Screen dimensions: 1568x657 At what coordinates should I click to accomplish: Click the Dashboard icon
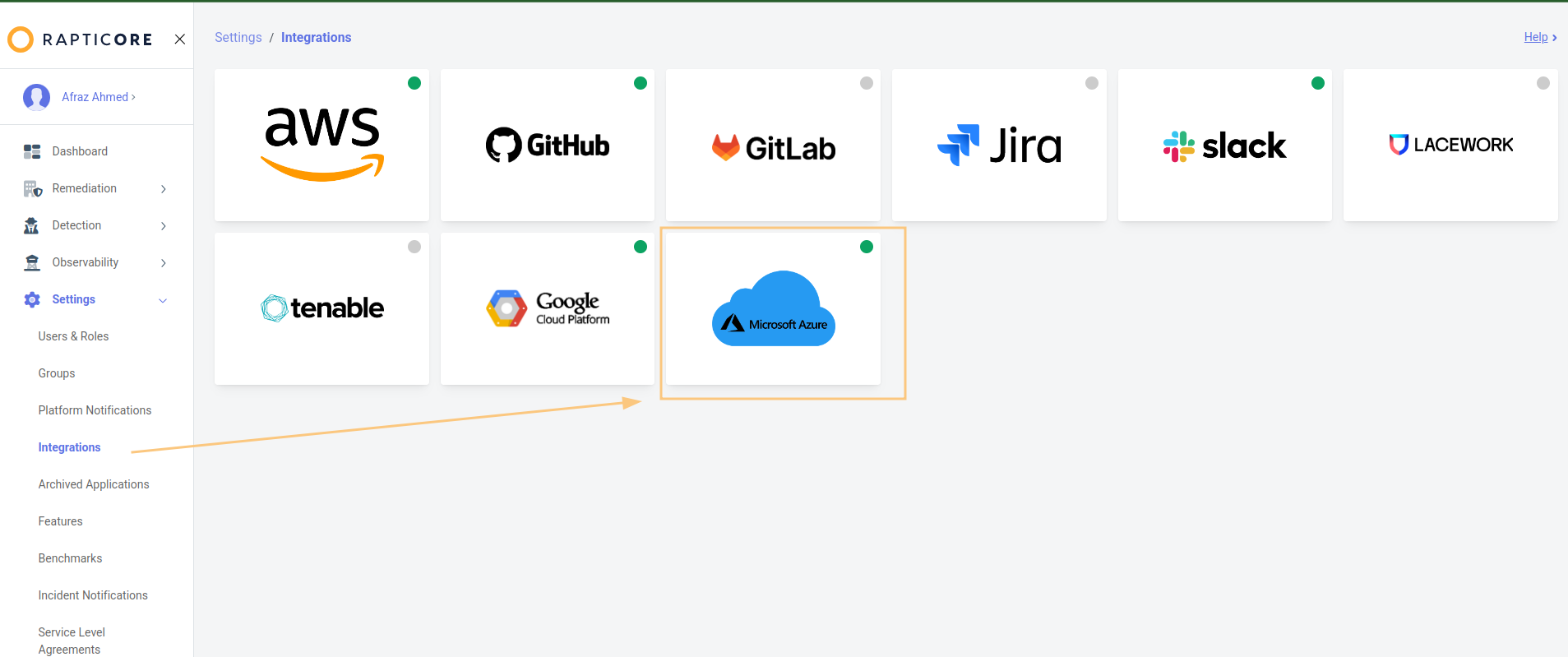pyautogui.click(x=32, y=151)
